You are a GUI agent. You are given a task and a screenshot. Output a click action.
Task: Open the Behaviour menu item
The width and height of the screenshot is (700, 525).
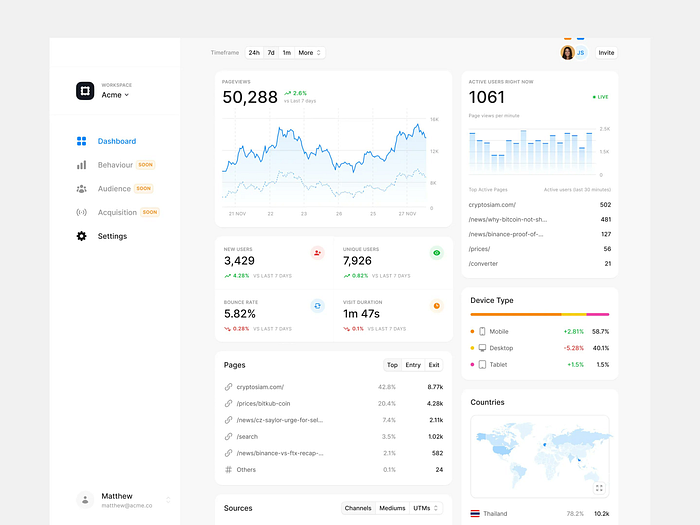coord(115,165)
